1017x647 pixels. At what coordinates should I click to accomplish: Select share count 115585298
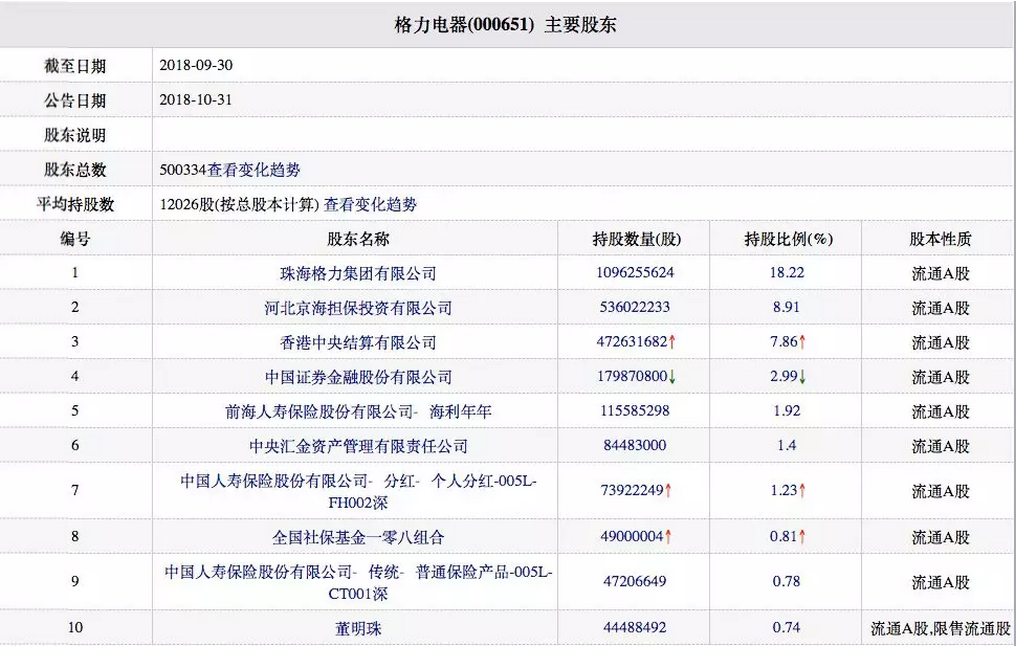[635, 410]
